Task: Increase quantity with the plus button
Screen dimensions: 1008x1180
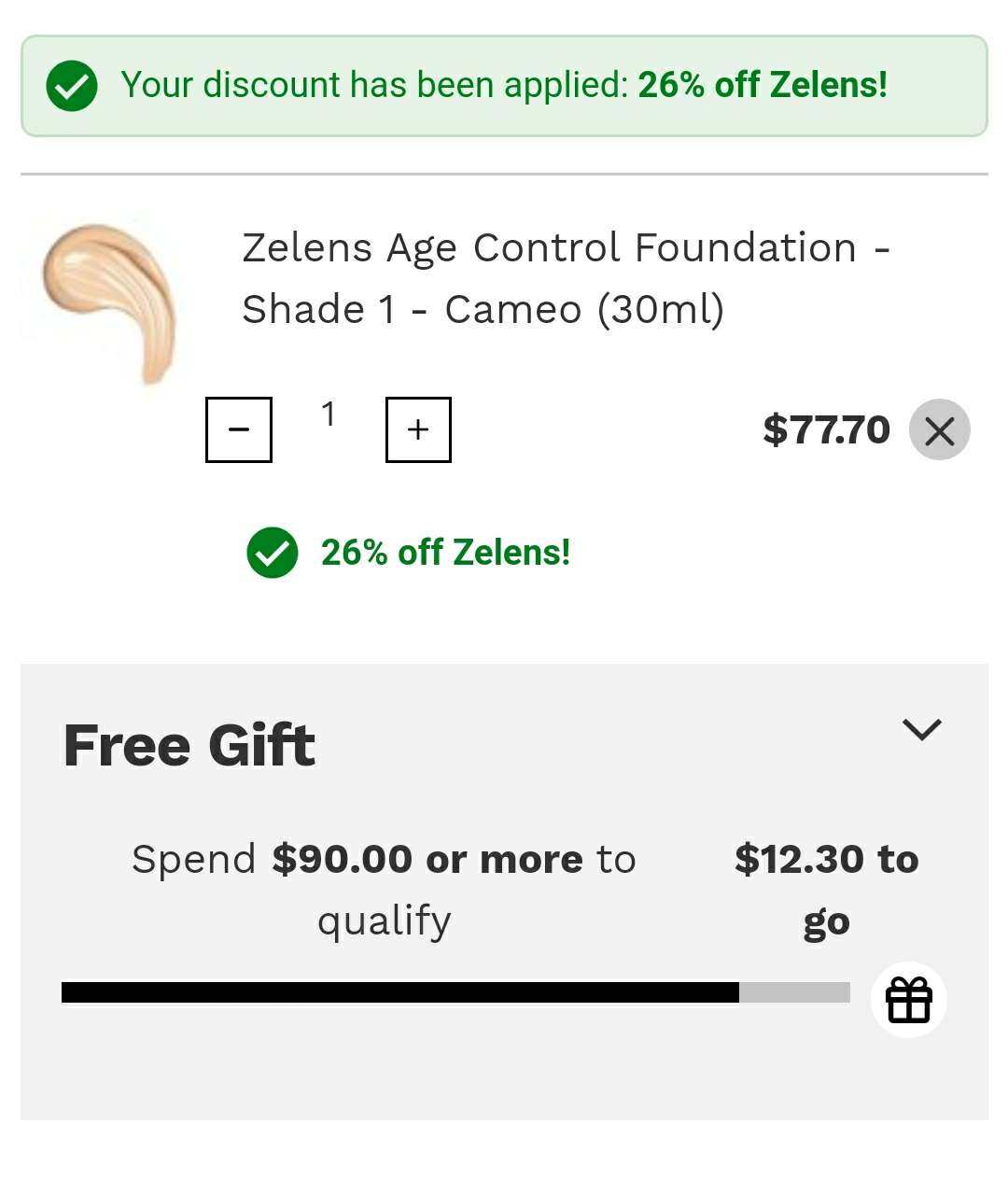Action: coord(418,429)
